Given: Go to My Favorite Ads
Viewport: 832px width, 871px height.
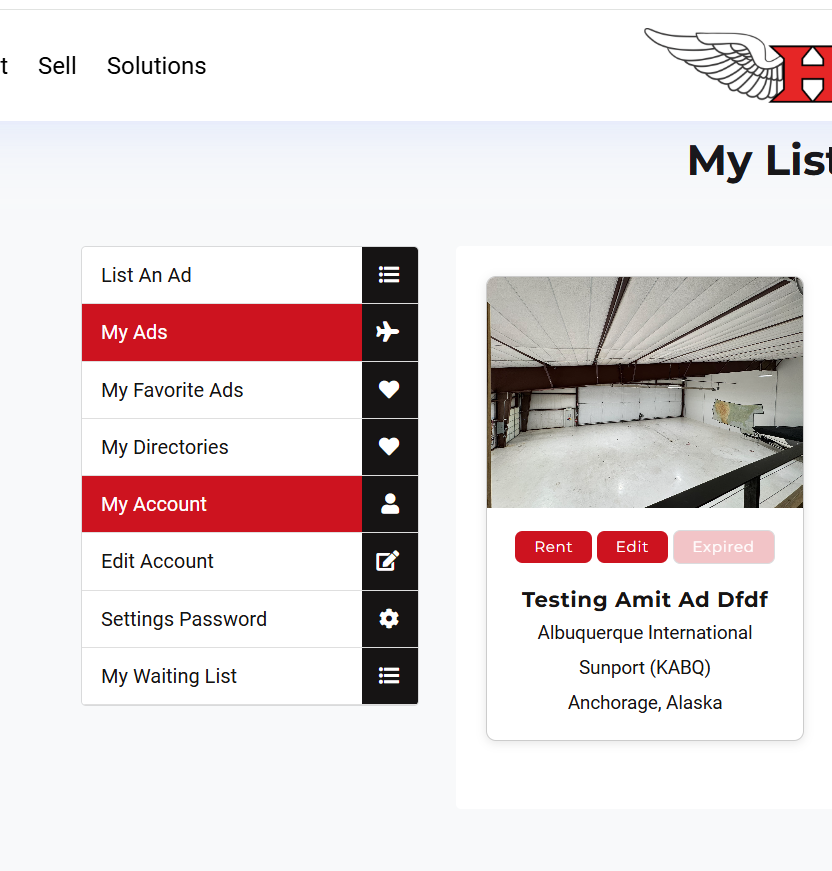Looking at the screenshot, I should tap(172, 390).
